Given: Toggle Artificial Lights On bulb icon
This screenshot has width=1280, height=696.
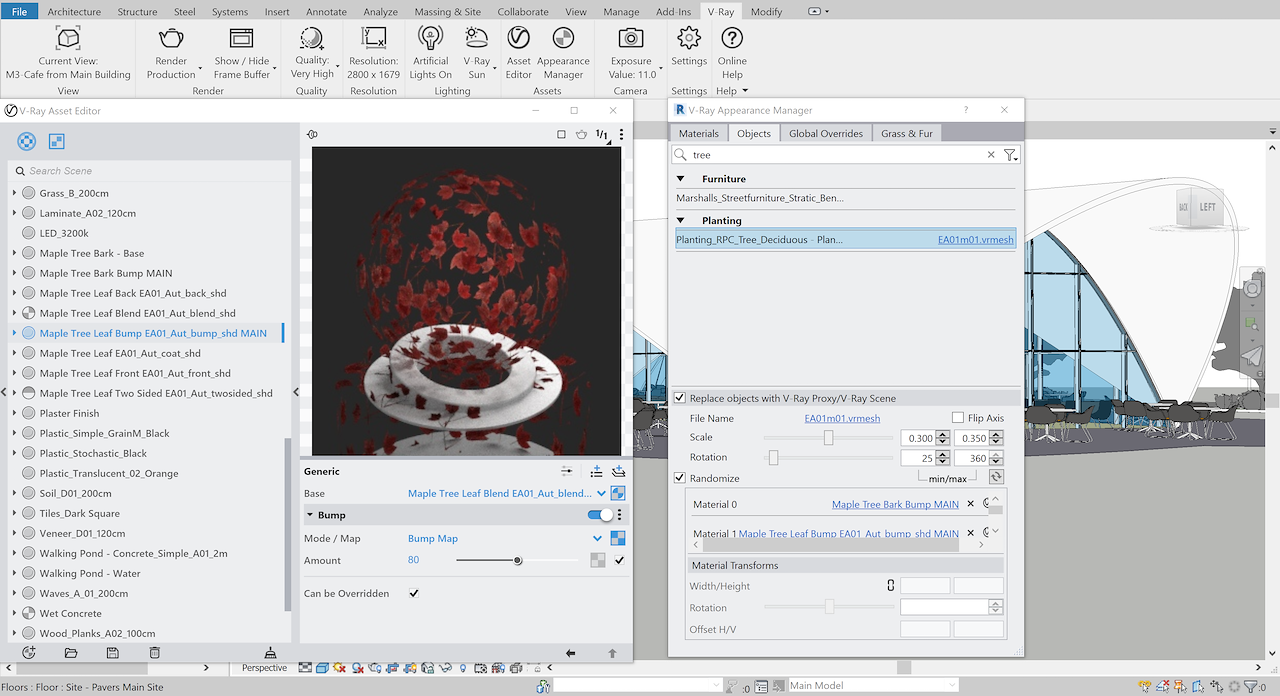Looking at the screenshot, I should [430, 38].
